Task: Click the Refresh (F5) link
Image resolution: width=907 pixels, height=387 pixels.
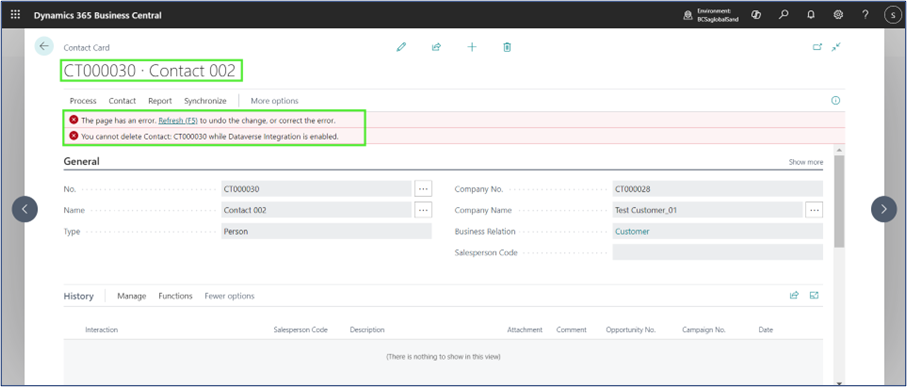Action: point(178,120)
